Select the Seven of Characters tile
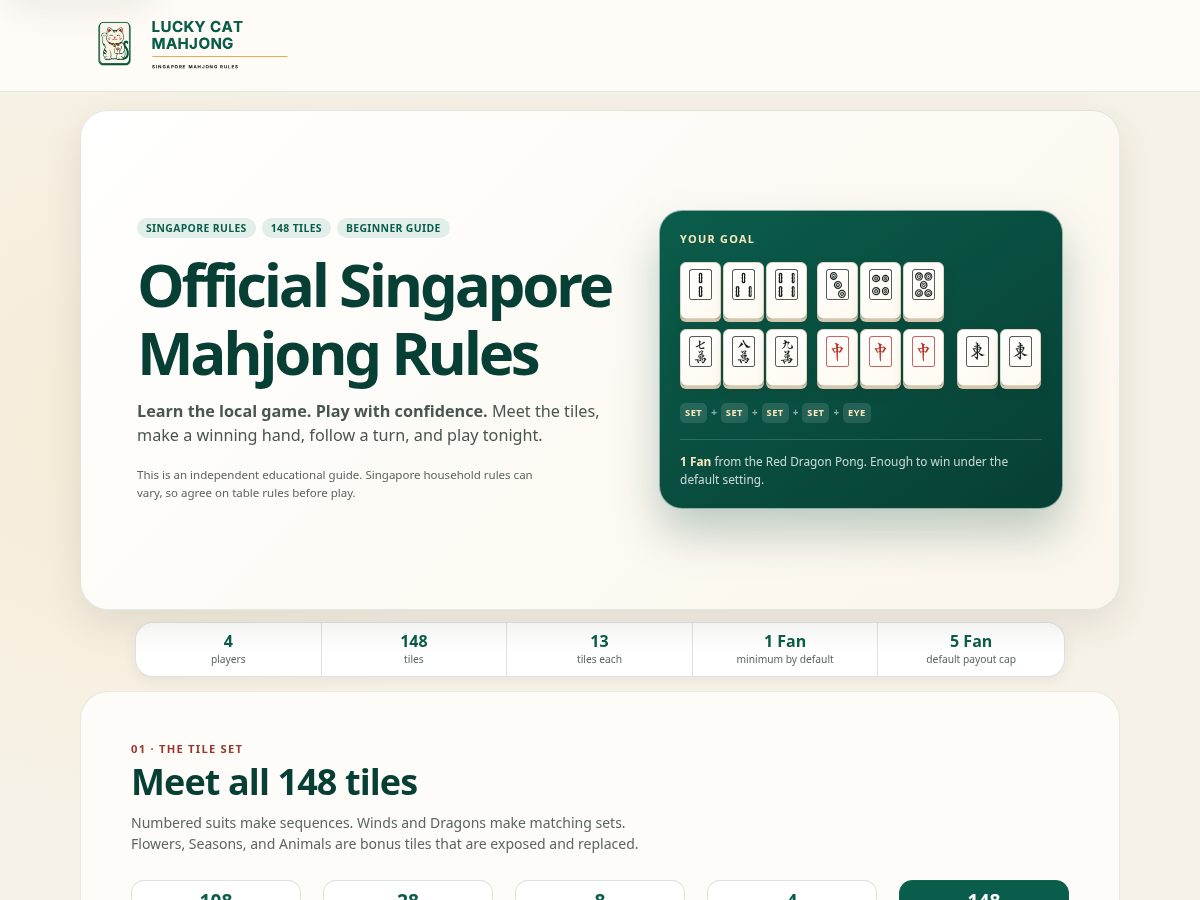 click(x=700, y=357)
